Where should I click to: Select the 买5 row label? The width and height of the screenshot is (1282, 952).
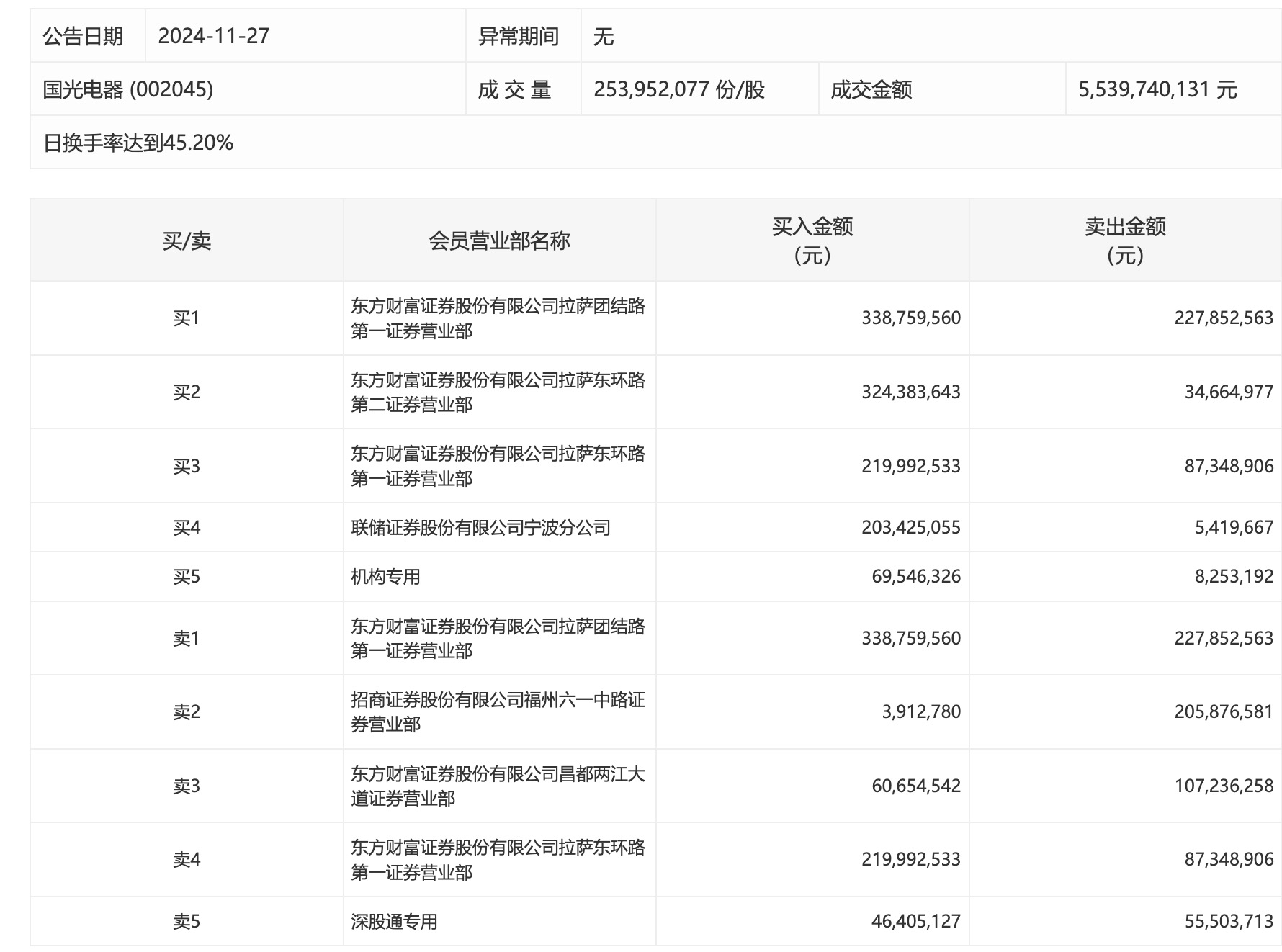[187, 576]
